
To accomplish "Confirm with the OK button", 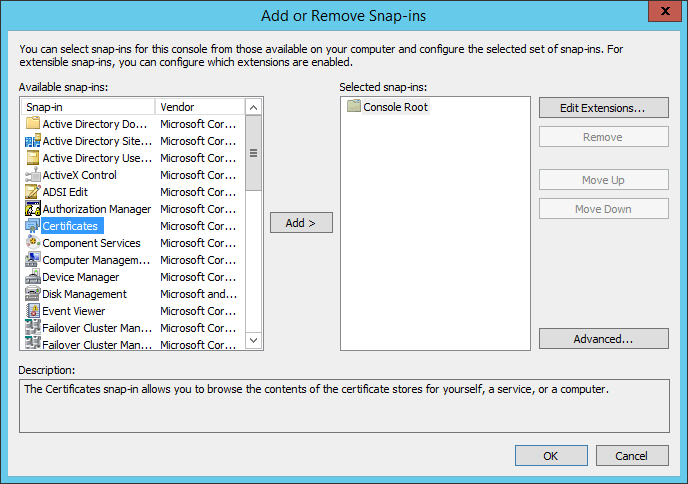I will click(x=550, y=456).
